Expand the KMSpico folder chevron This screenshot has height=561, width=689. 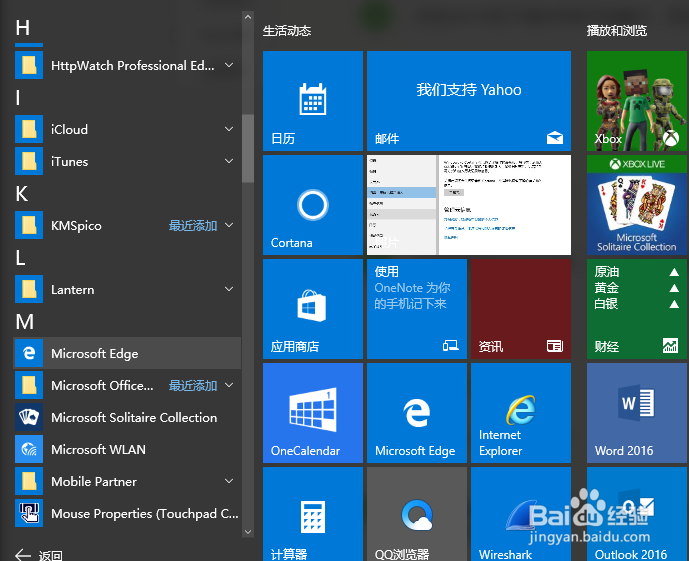(229, 225)
